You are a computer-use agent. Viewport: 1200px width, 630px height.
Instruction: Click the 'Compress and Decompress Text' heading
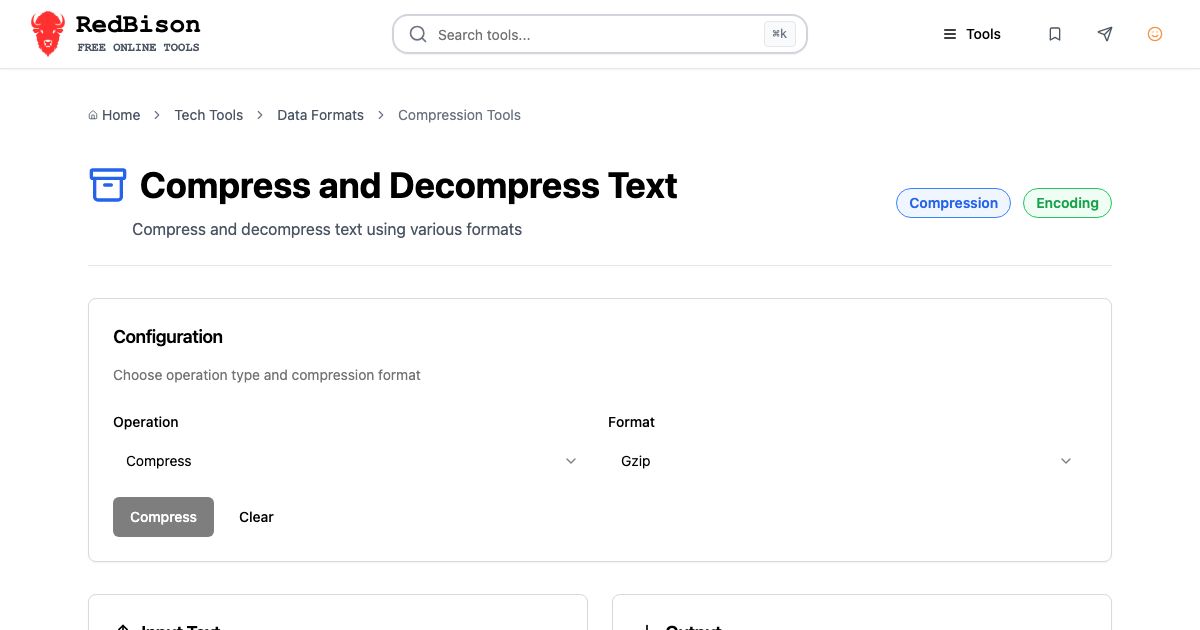pyautogui.click(x=408, y=186)
